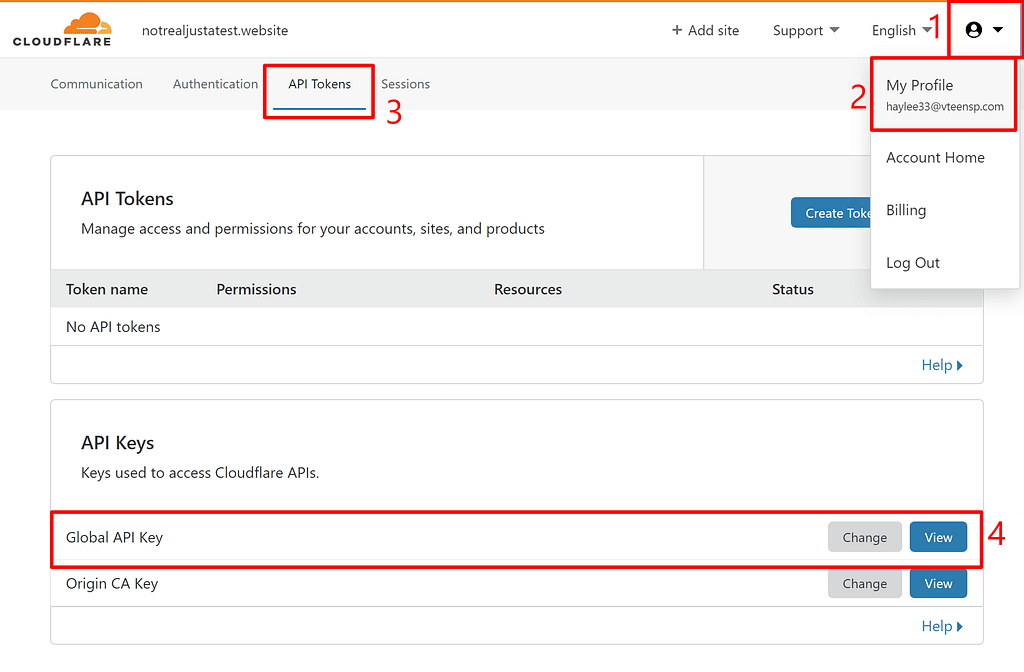Choose Billing in the account menu
Viewport: 1024px width, 672px height.
point(905,210)
